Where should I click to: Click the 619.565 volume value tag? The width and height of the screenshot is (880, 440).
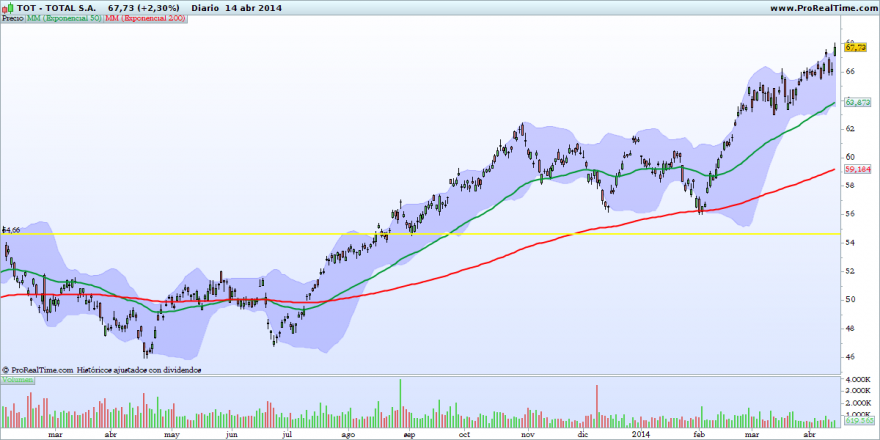point(858,420)
